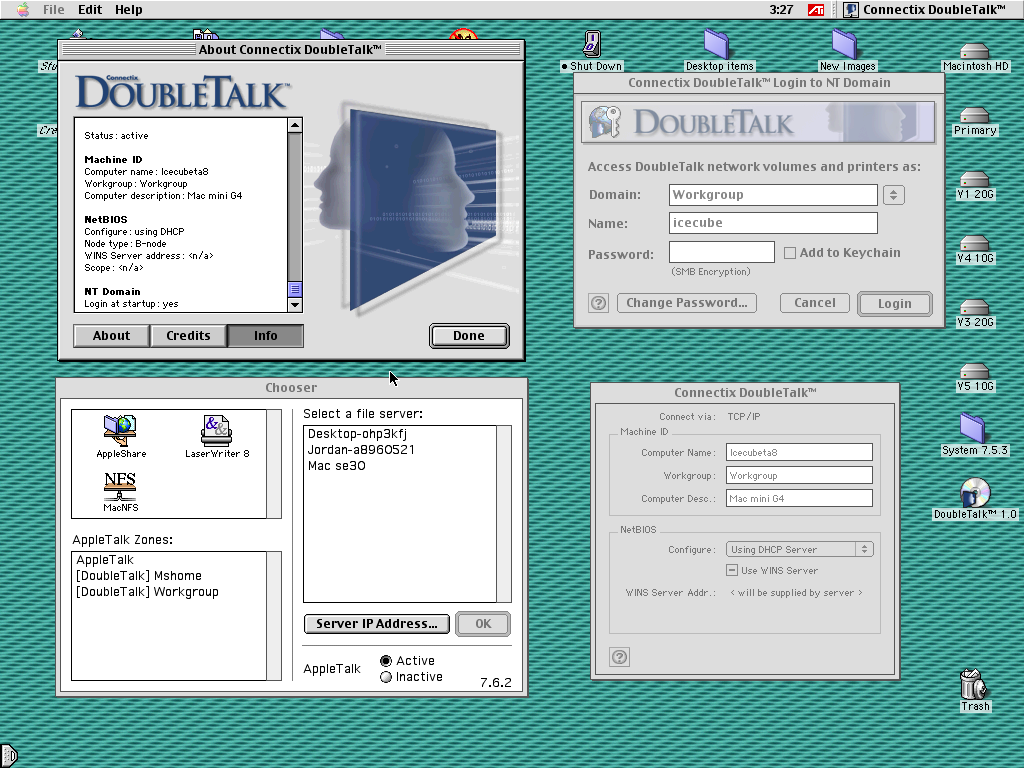Viewport: 1024px width, 768px height.
Task: Click the ATI icon in menu bar
Action: point(816,10)
